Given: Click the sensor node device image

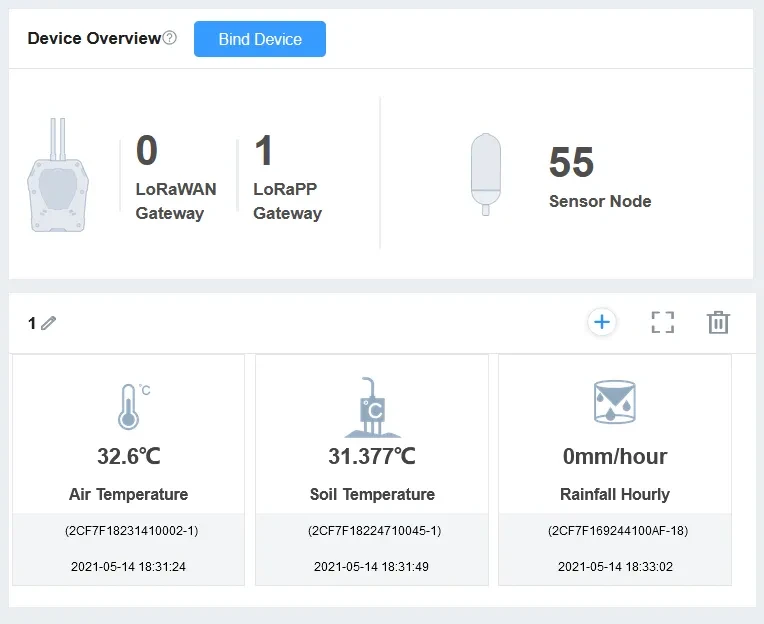Looking at the screenshot, I should (485, 173).
